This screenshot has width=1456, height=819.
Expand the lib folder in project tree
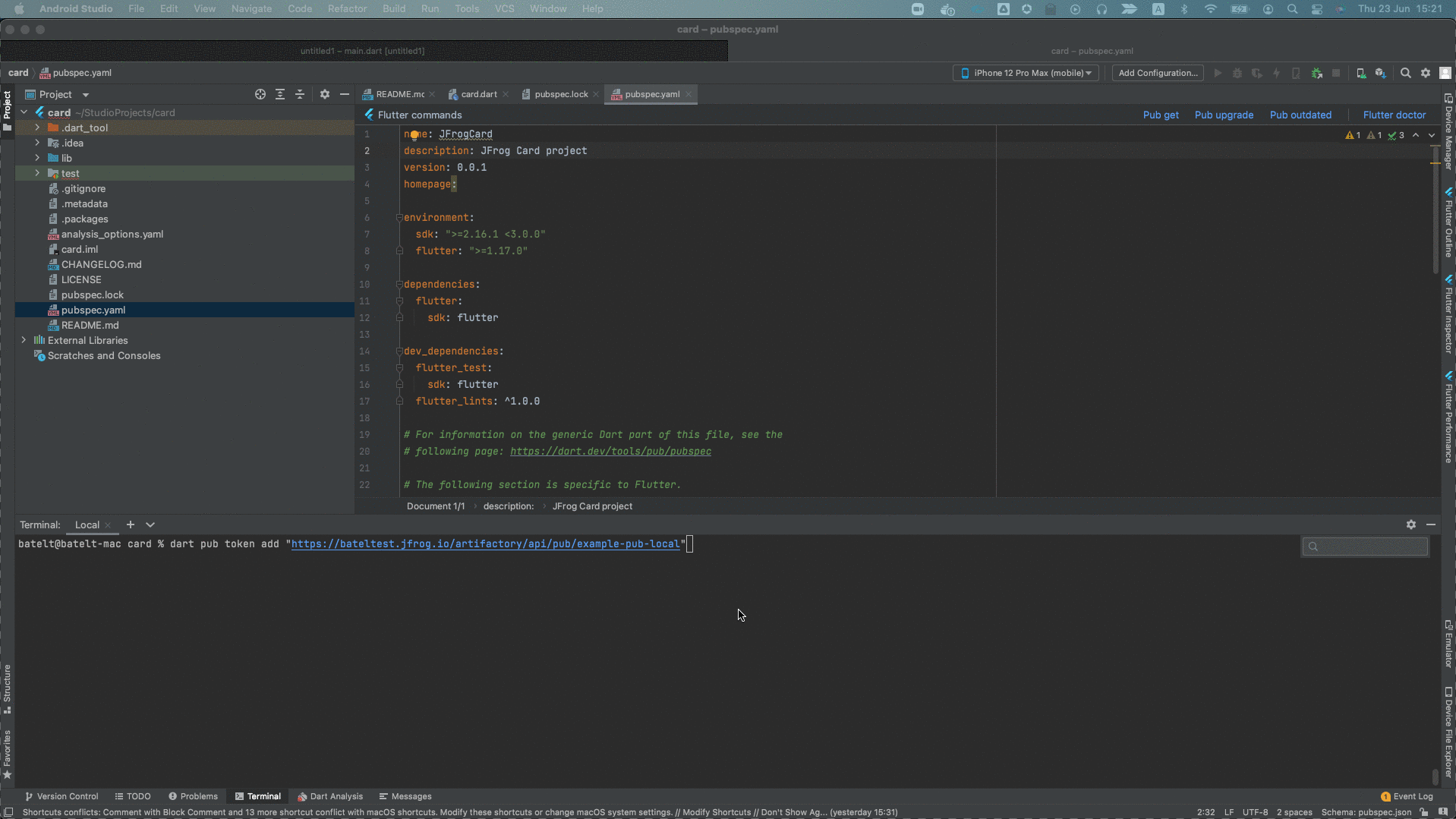click(37, 158)
